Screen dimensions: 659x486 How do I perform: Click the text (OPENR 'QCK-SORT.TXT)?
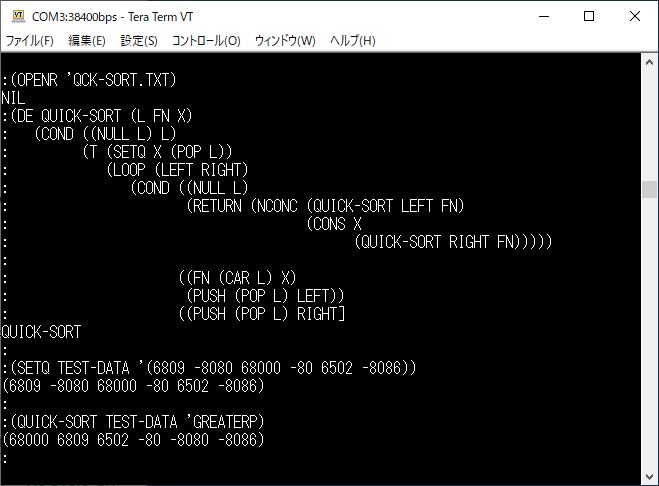click(93, 80)
